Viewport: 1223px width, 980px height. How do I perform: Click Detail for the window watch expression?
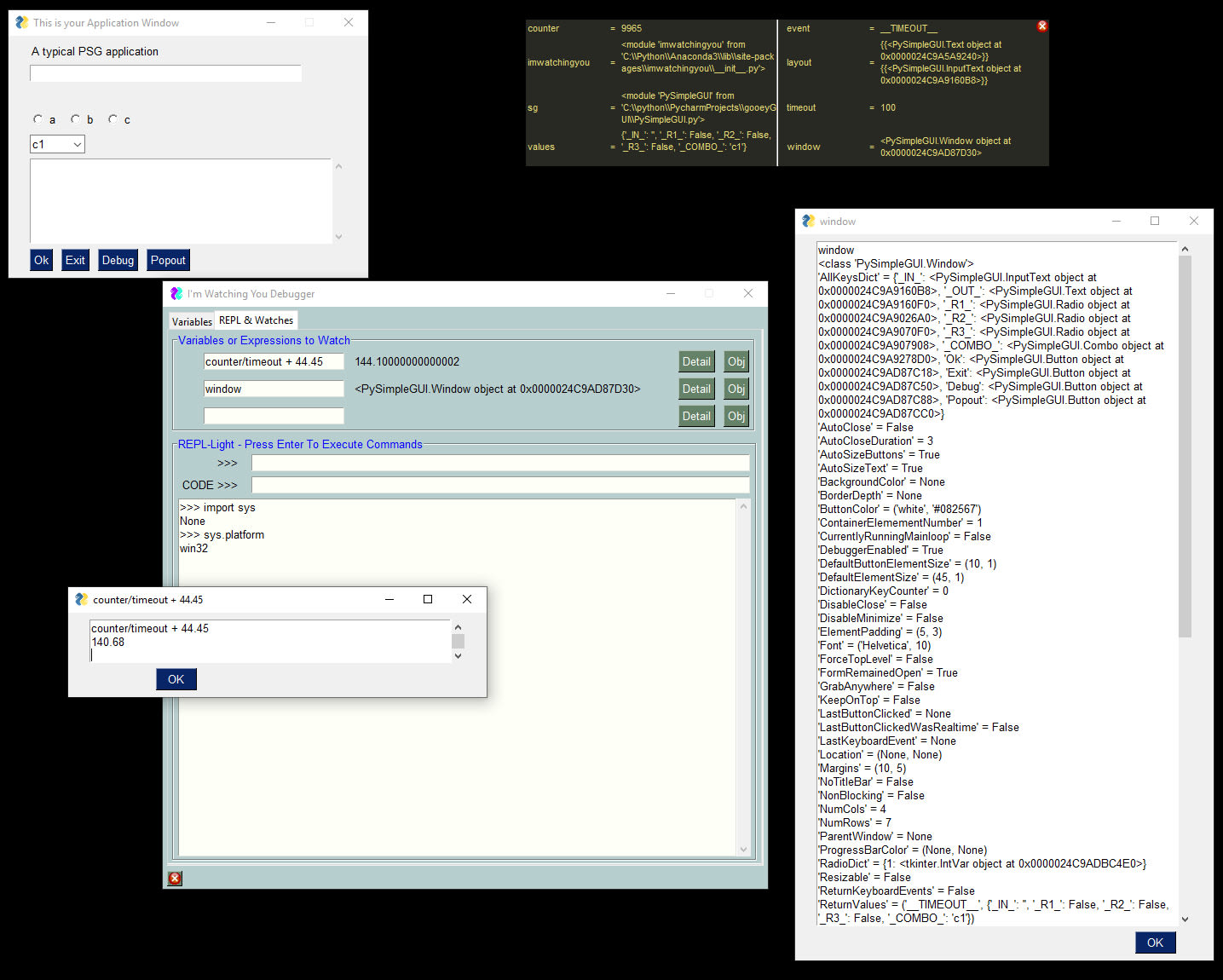696,389
